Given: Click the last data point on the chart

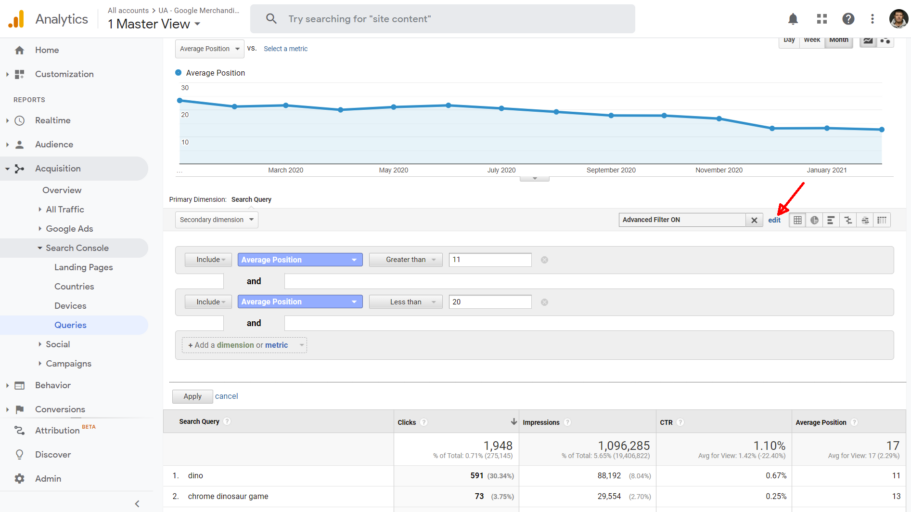Looking at the screenshot, I should pos(882,130).
